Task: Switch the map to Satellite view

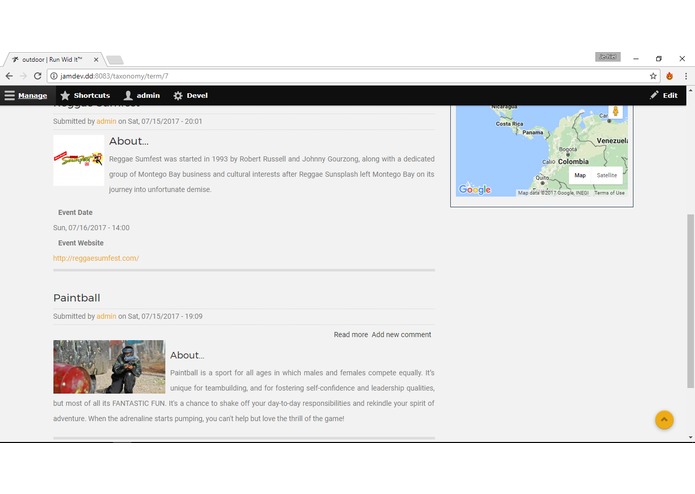Action: click(x=607, y=175)
